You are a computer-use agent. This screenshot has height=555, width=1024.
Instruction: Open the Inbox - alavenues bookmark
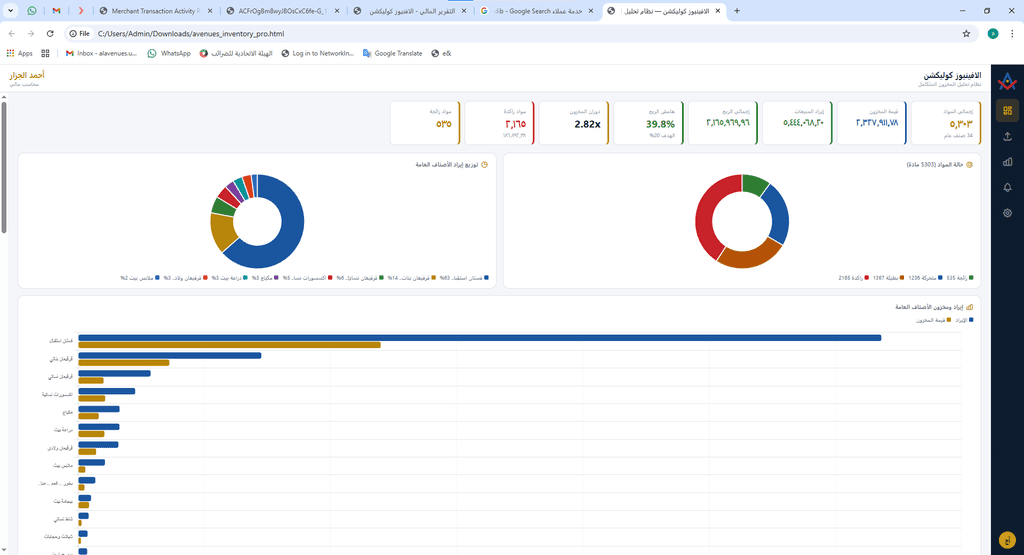pos(101,54)
